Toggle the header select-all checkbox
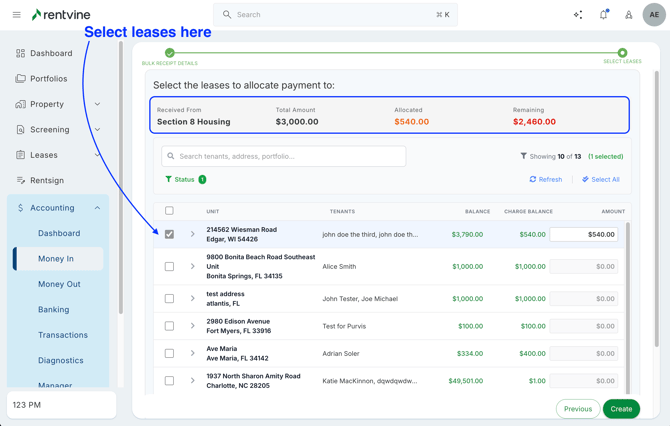This screenshot has width=670, height=426. 169,211
